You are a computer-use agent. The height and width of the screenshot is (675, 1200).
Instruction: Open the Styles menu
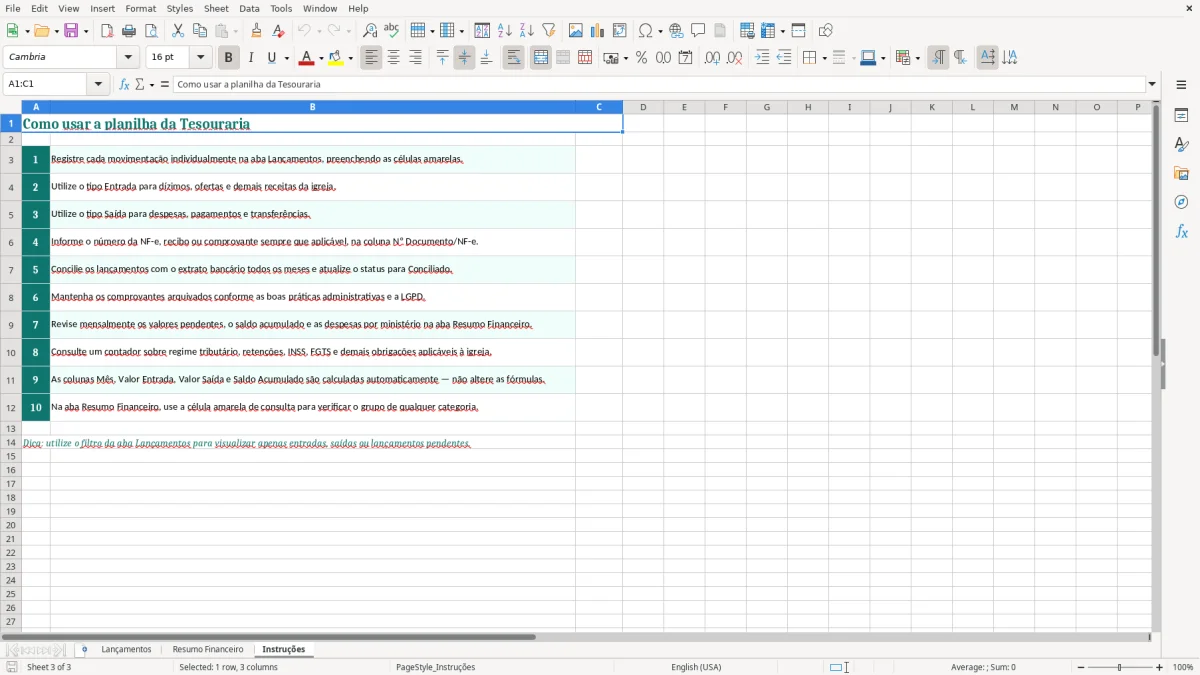pyautogui.click(x=180, y=8)
